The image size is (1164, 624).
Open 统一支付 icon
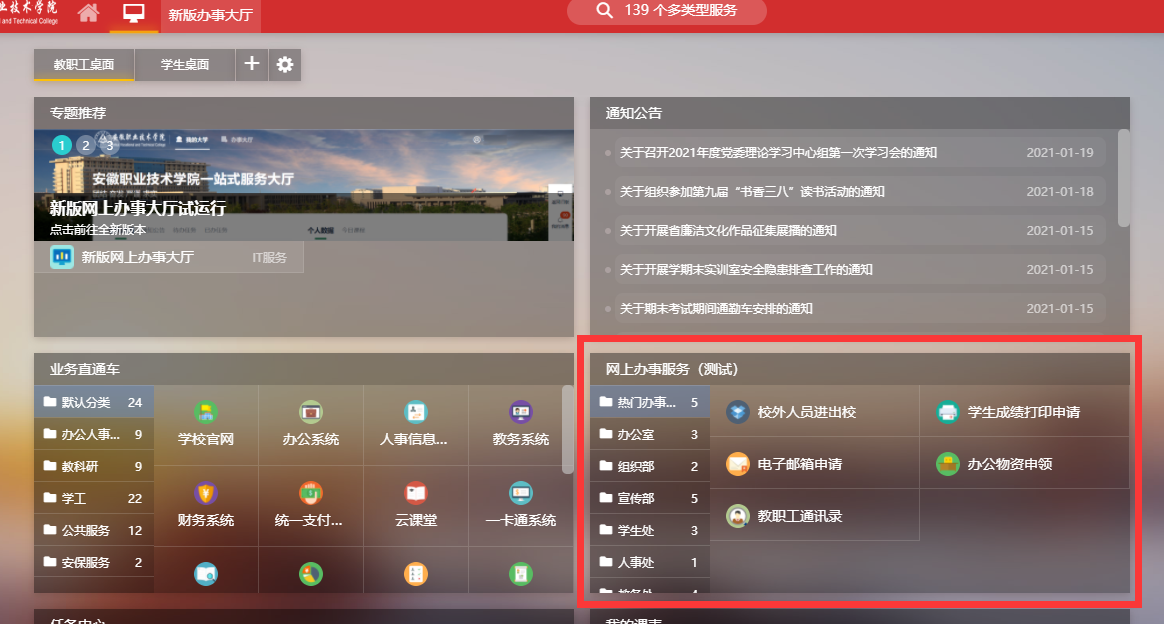point(310,506)
